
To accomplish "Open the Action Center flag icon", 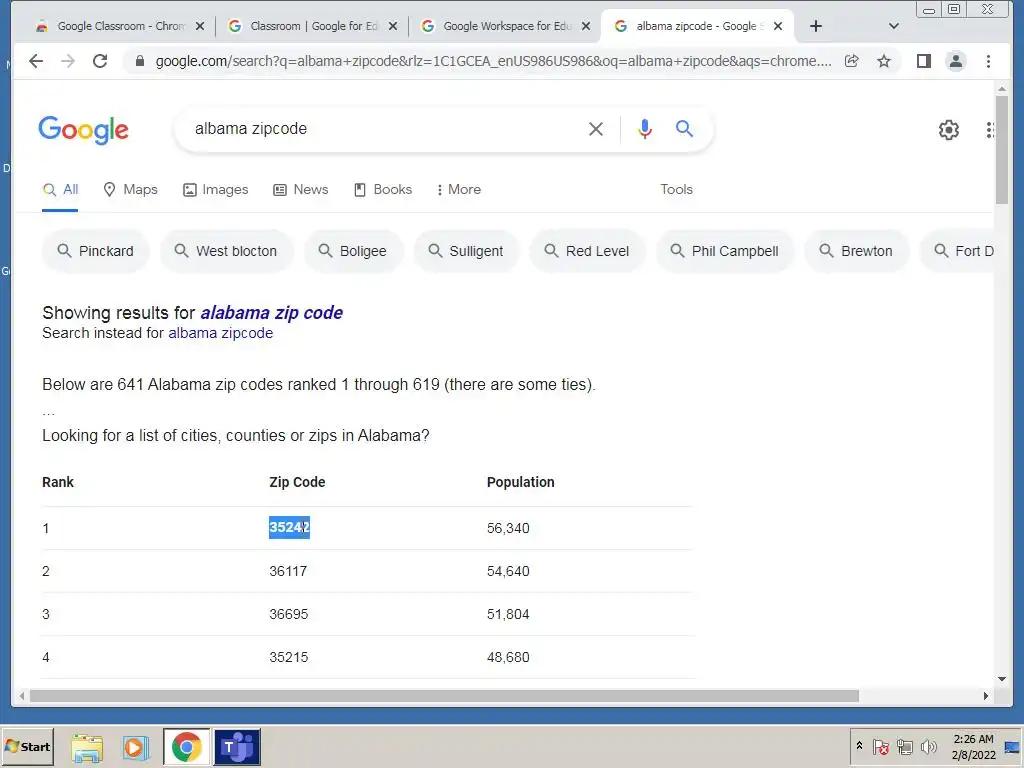I will point(880,747).
